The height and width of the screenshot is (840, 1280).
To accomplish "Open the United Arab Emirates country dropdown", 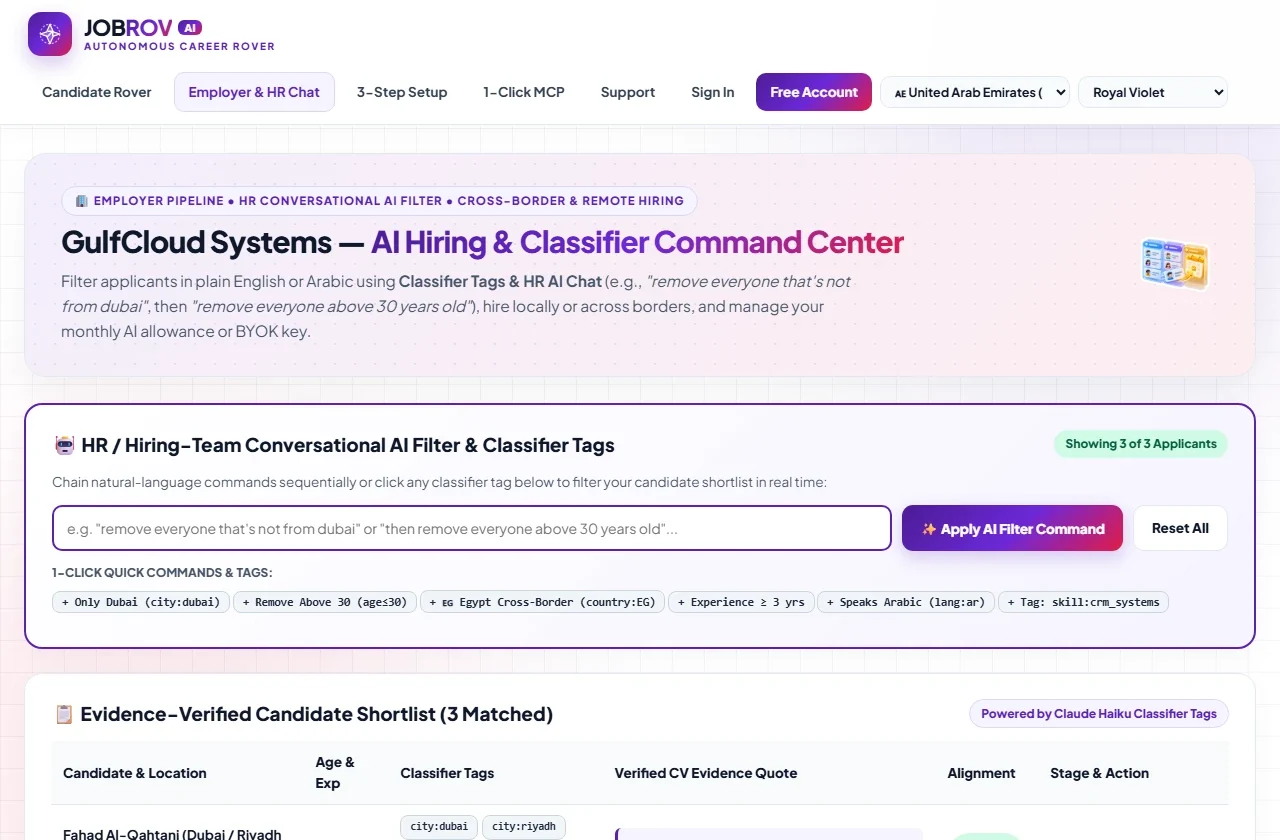I will pos(975,92).
